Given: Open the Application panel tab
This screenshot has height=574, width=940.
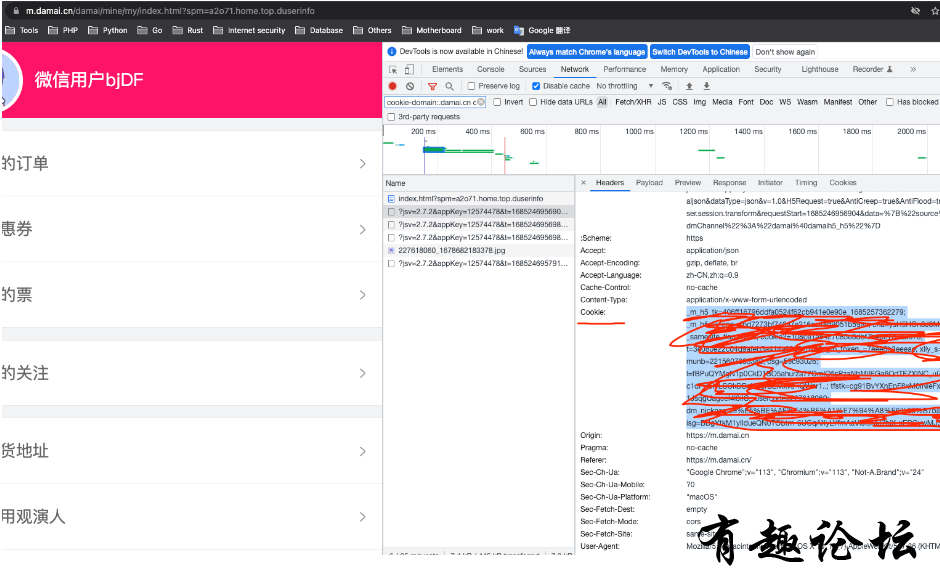Looking at the screenshot, I should click(x=721, y=70).
